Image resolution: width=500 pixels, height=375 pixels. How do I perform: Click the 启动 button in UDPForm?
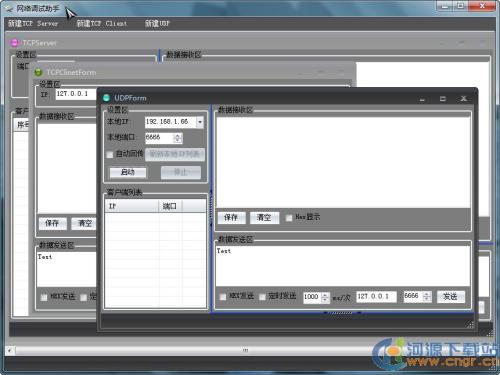pyautogui.click(x=128, y=172)
